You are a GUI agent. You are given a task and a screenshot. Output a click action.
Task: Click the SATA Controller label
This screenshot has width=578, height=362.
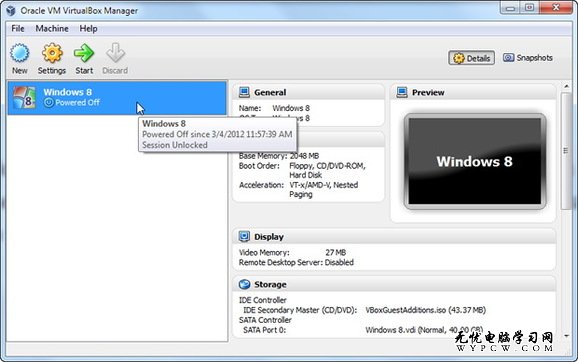click(265, 320)
